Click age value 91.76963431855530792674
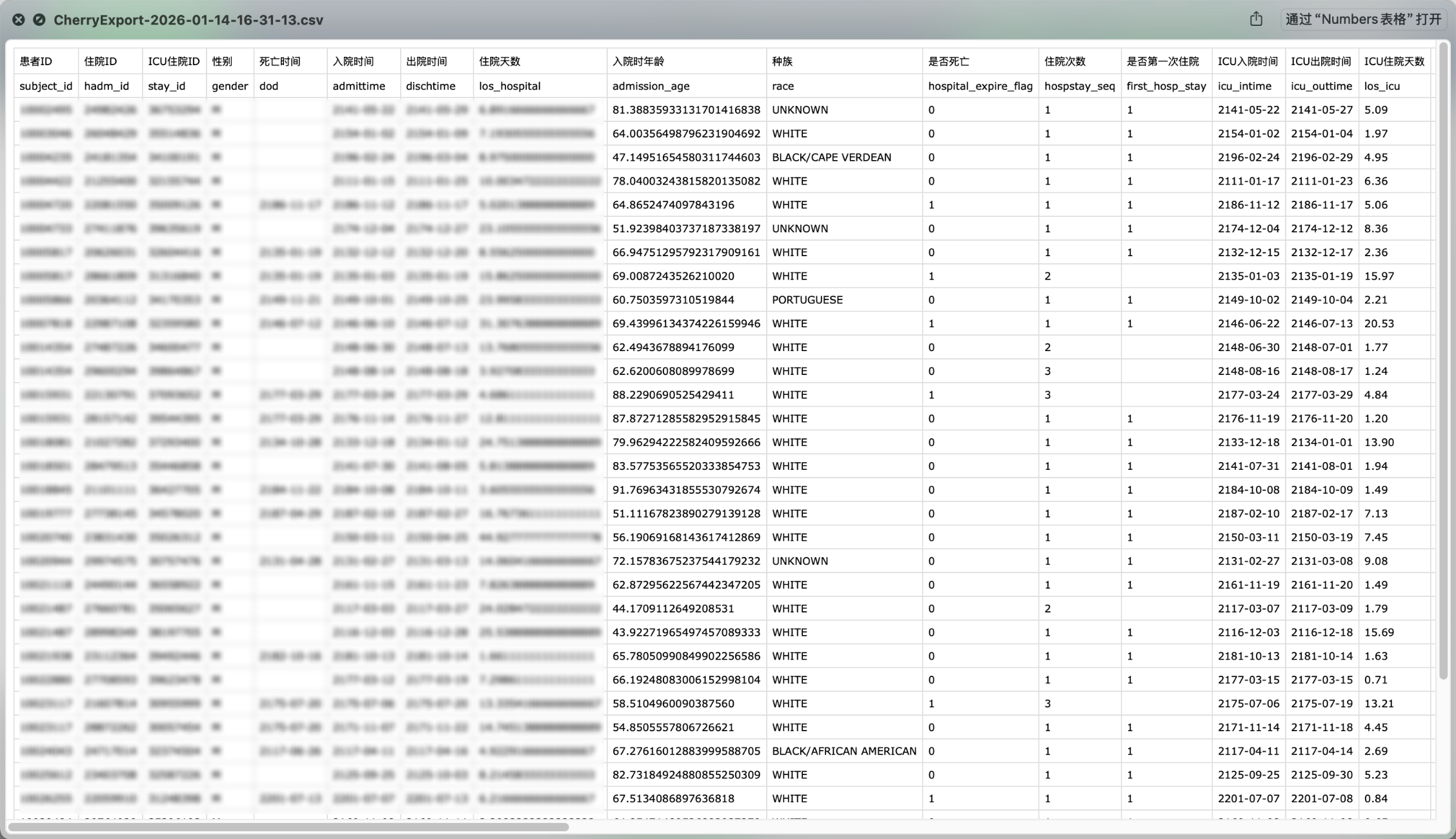 pos(686,490)
